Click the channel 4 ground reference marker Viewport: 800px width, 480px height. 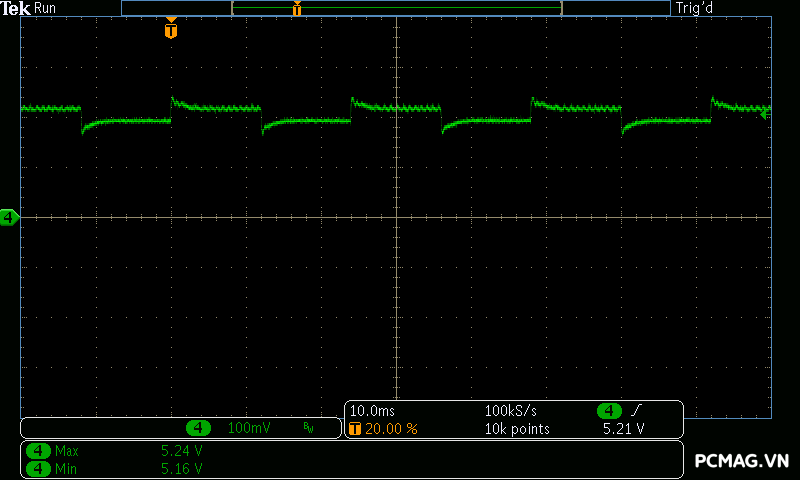(9, 217)
